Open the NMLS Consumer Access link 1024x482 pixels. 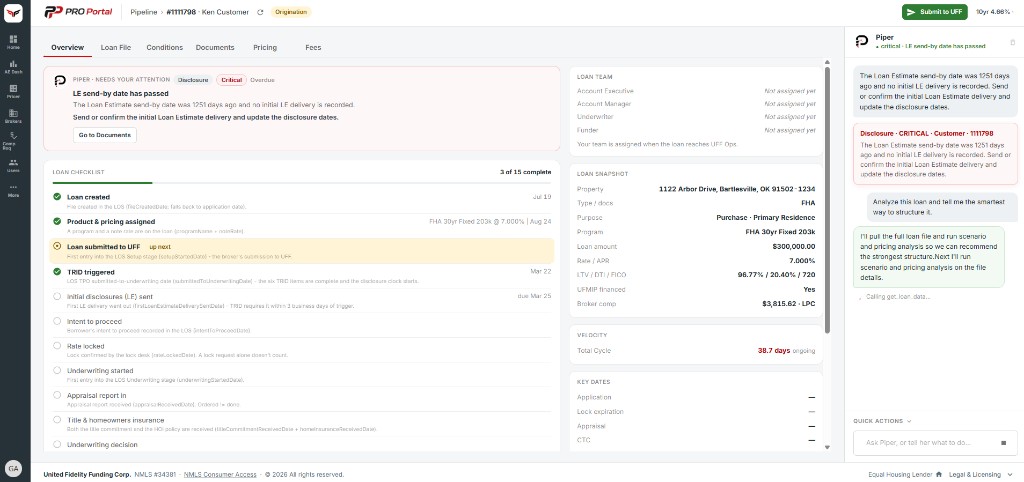pos(220,474)
